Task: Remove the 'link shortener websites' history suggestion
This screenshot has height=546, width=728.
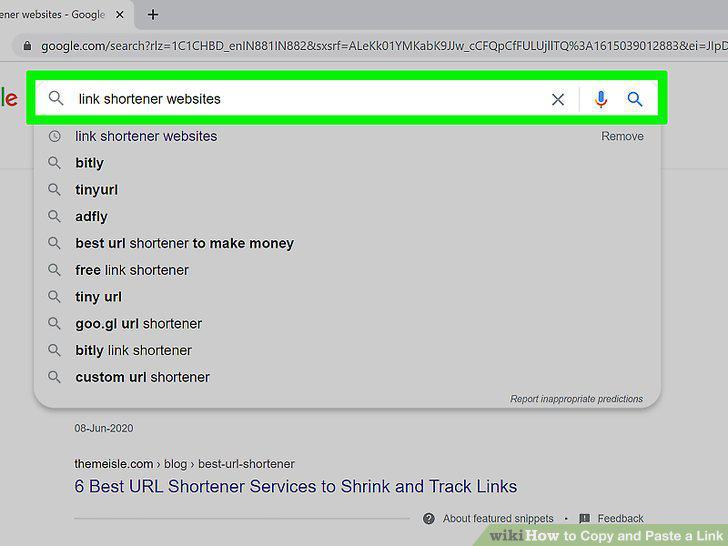Action: click(x=622, y=136)
